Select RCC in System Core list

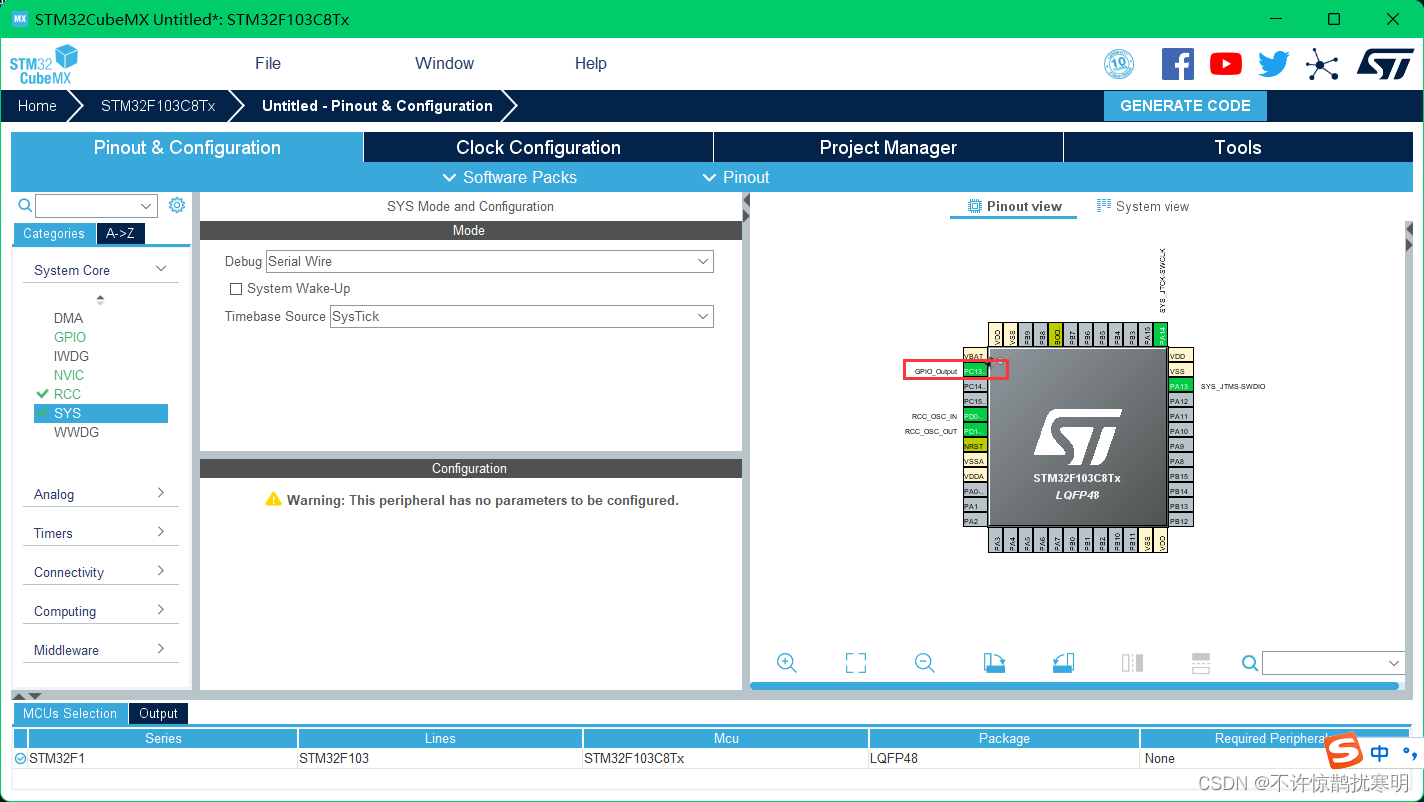[x=67, y=394]
